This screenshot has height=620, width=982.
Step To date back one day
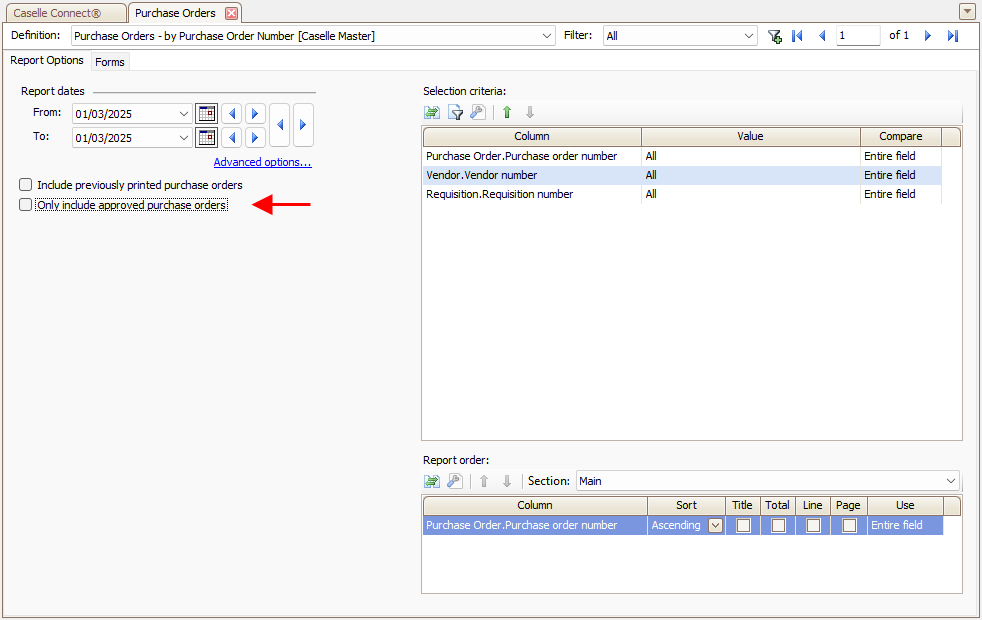pos(232,138)
